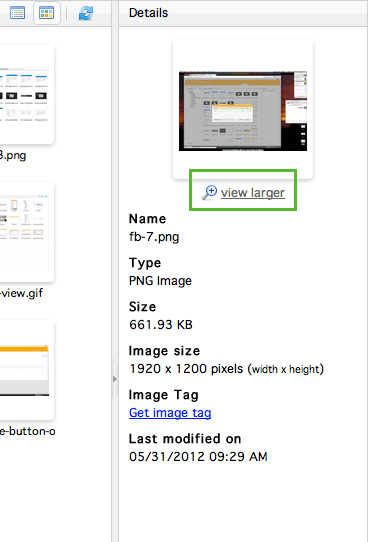Click the Get image tag link
The height and width of the screenshot is (542, 369).
[170, 412]
